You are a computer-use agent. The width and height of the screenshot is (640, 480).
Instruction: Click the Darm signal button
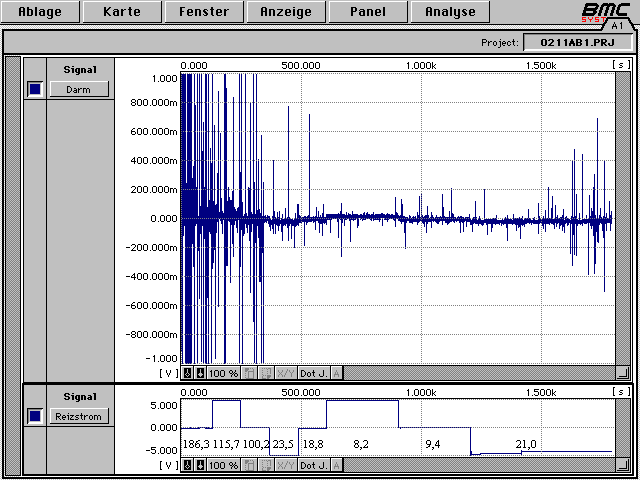click(x=78, y=89)
